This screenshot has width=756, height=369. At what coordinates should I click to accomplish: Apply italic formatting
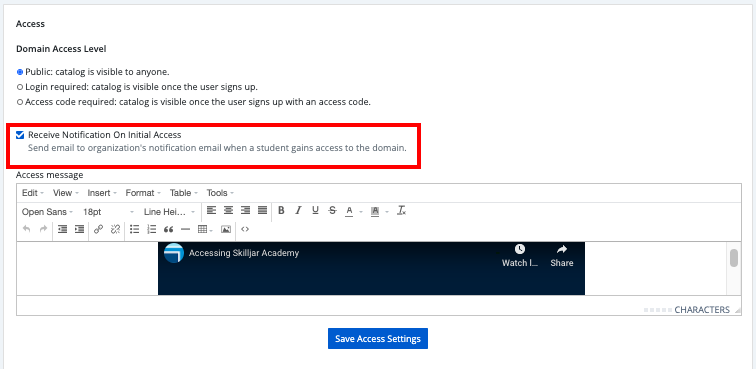click(x=298, y=210)
